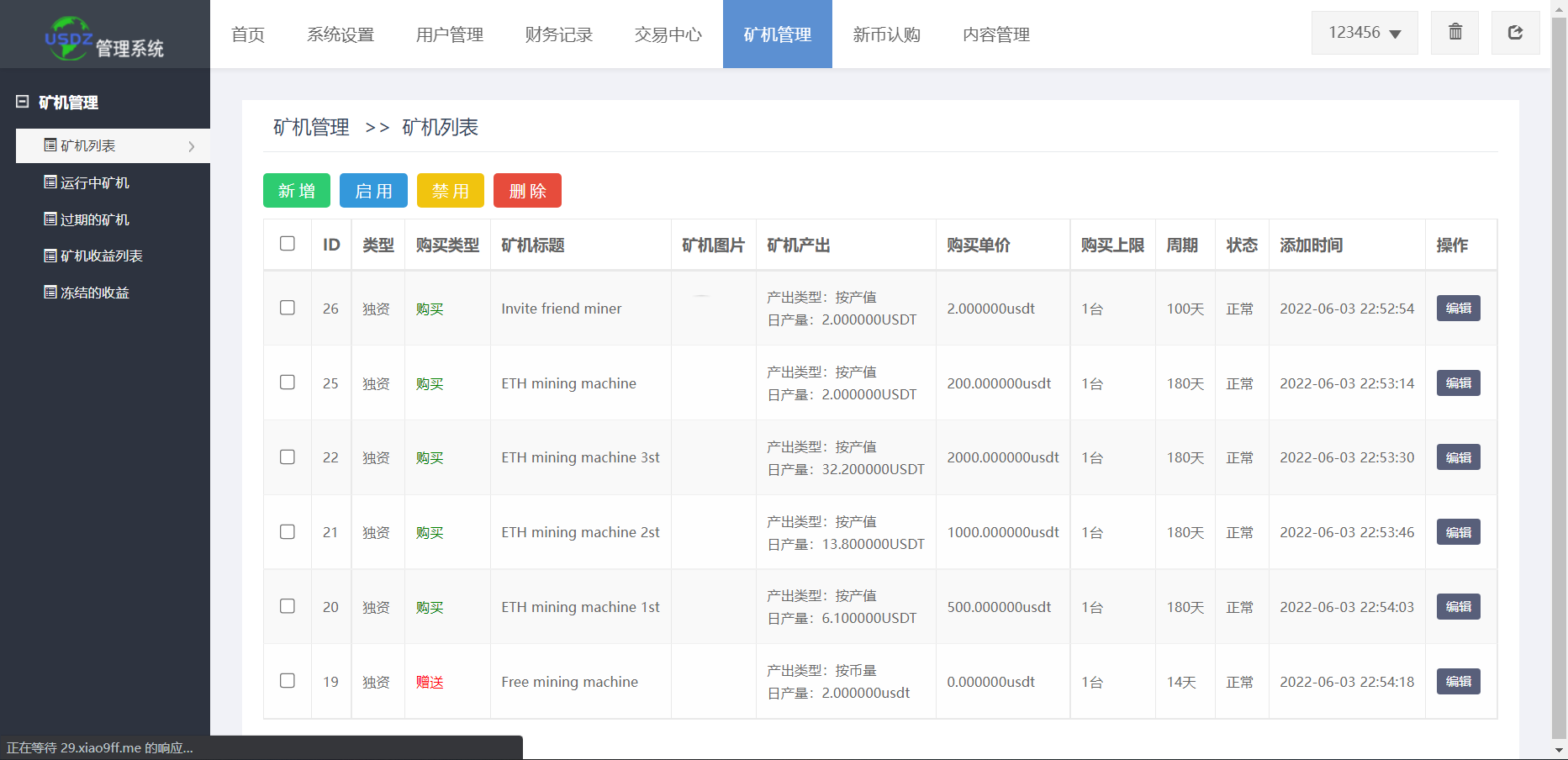This screenshot has width=1568, height=760.
Task: Check the box for miner ID 26
Action: click(288, 308)
